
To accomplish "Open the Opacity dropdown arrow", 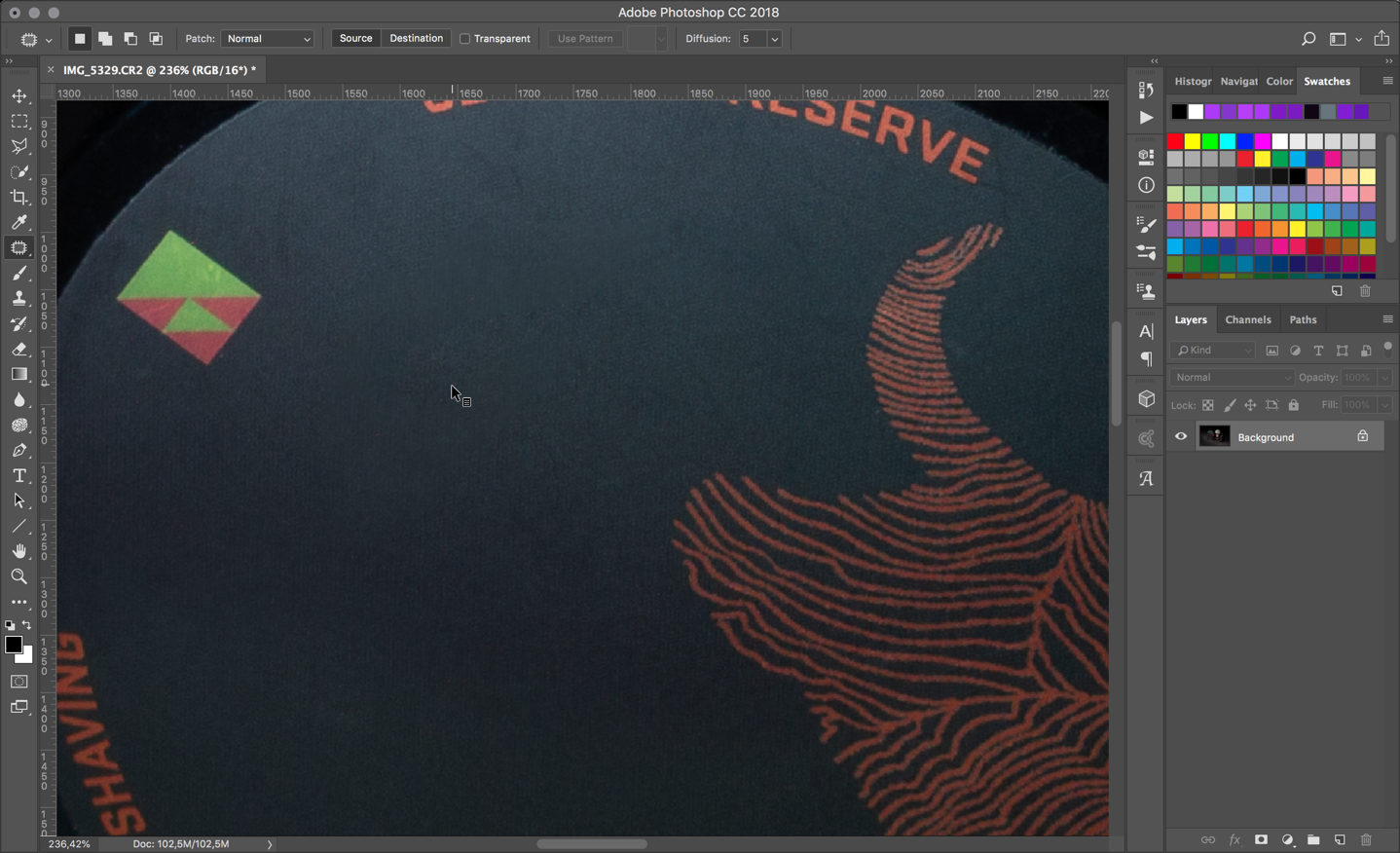I will pyautogui.click(x=1384, y=378).
